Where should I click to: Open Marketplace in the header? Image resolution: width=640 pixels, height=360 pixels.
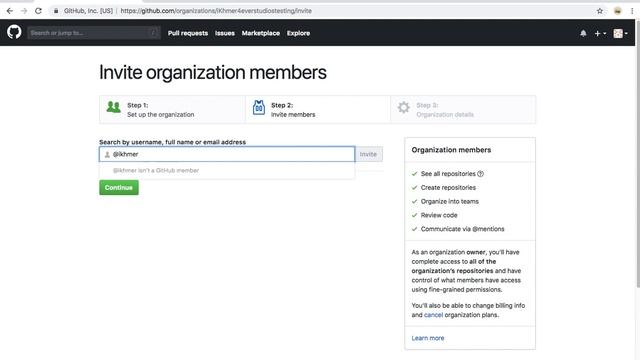coord(261,33)
